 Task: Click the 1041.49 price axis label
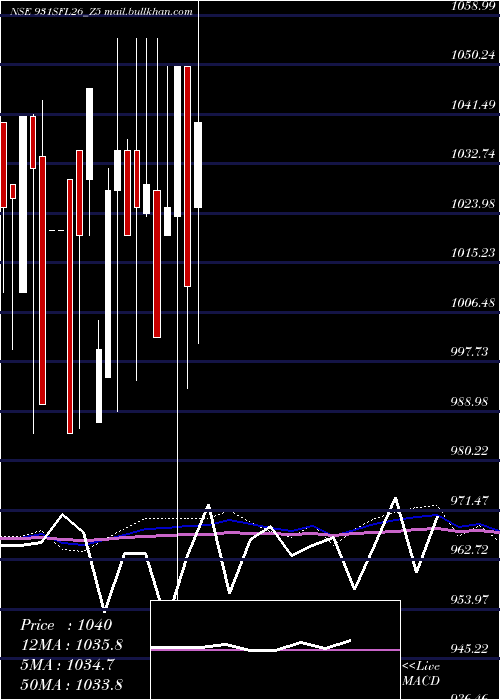pyautogui.click(x=473, y=104)
